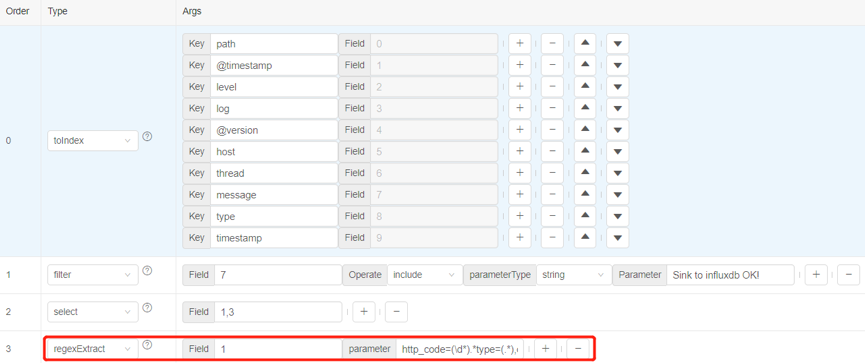The height and width of the screenshot is (363, 865).
Task: Add a row after the message key
Action: coord(519,195)
